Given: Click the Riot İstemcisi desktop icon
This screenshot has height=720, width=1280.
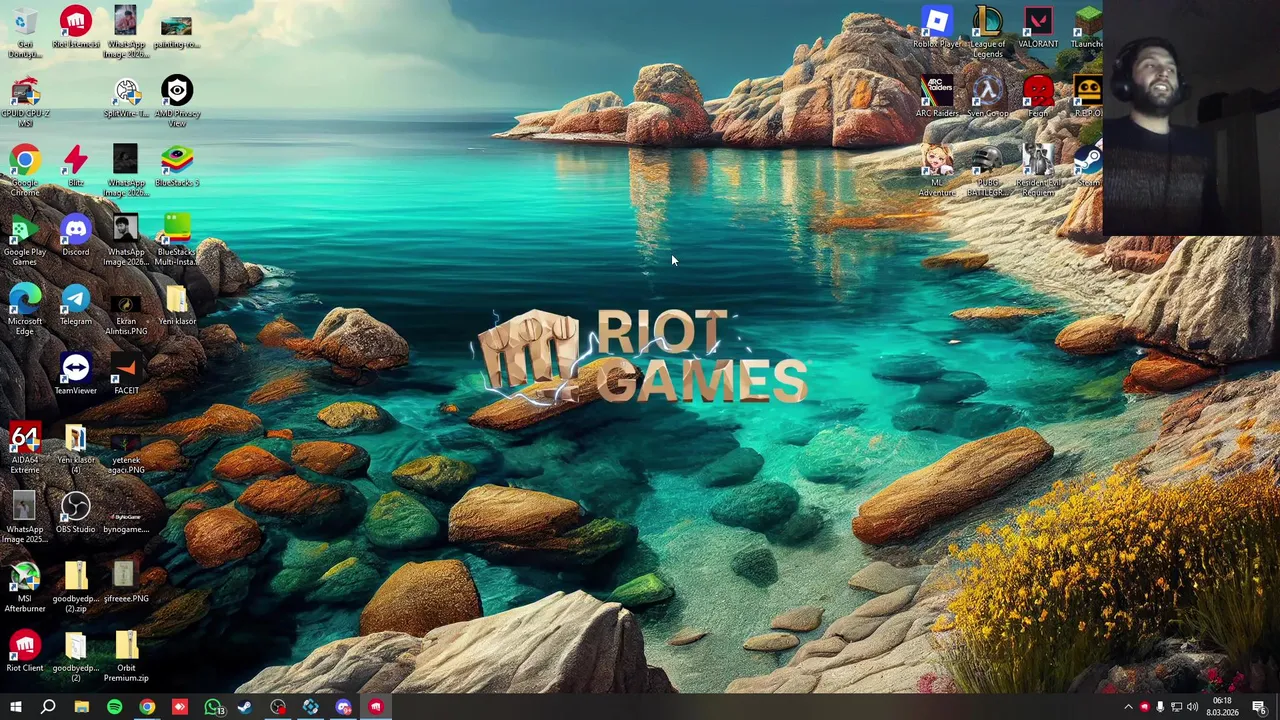Looking at the screenshot, I should [x=76, y=28].
